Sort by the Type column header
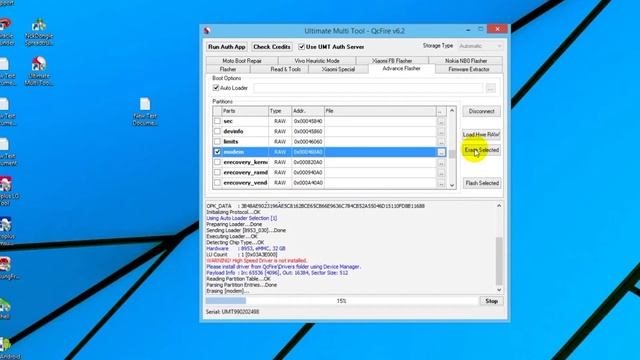 tap(280, 111)
